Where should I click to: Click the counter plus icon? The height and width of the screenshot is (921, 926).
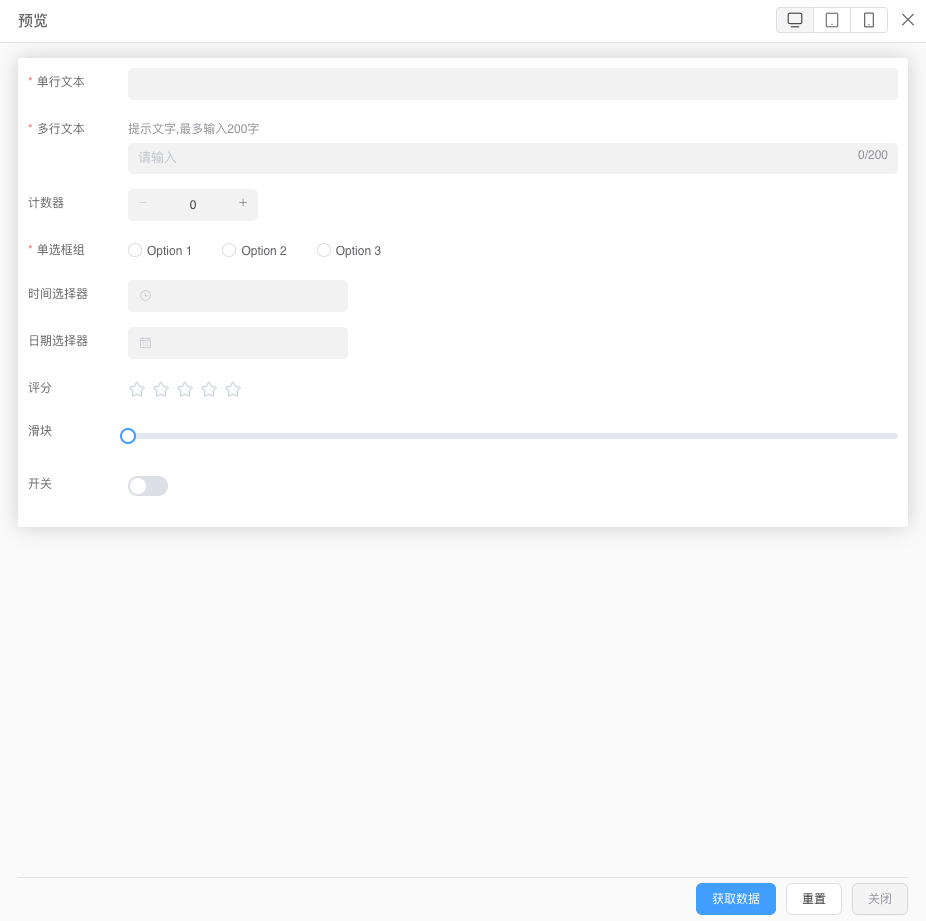243,203
